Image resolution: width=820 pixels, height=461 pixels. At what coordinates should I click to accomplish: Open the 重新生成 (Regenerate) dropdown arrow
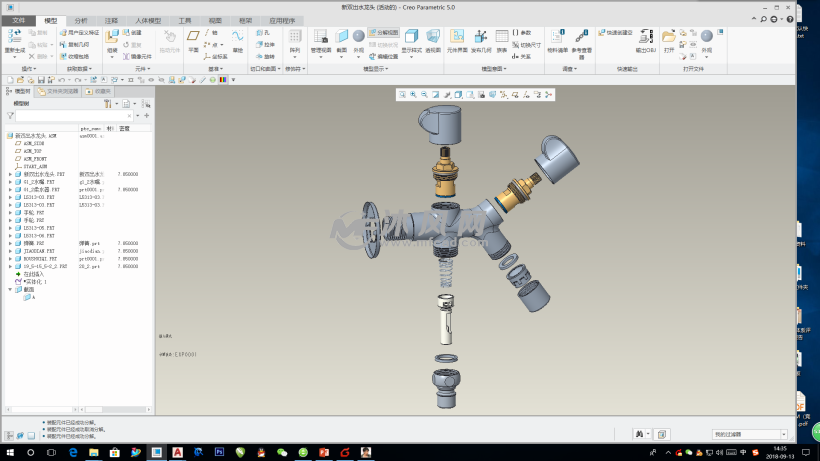pos(14,57)
